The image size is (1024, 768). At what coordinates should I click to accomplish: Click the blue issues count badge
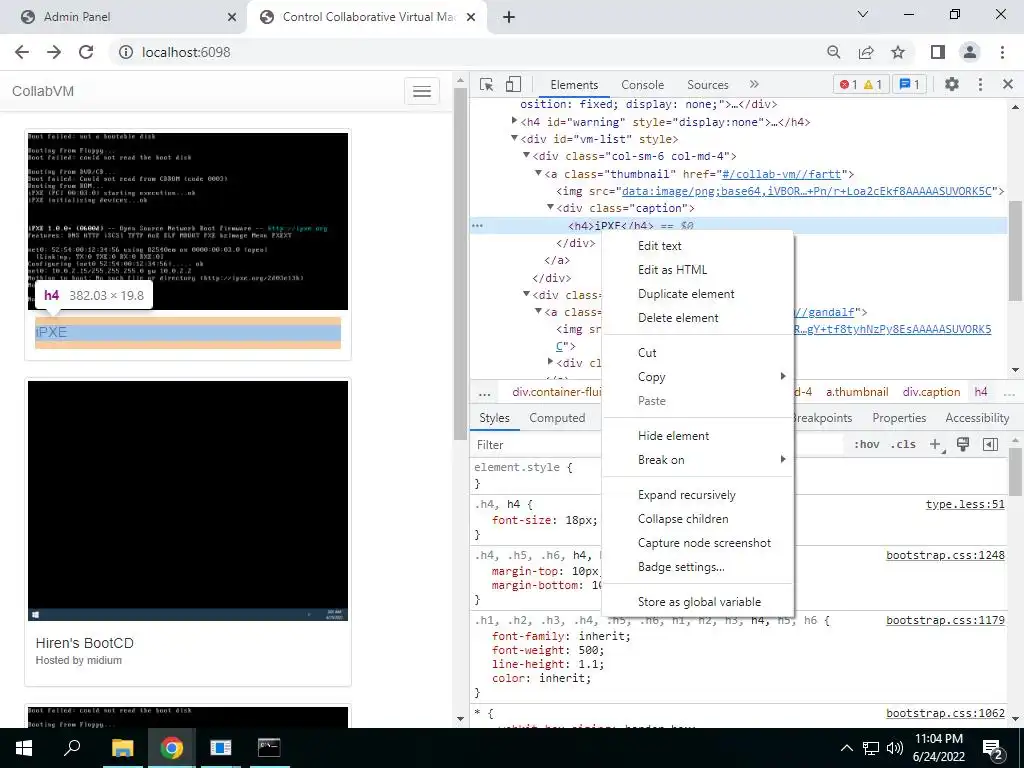pyautogui.click(x=909, y=84)
